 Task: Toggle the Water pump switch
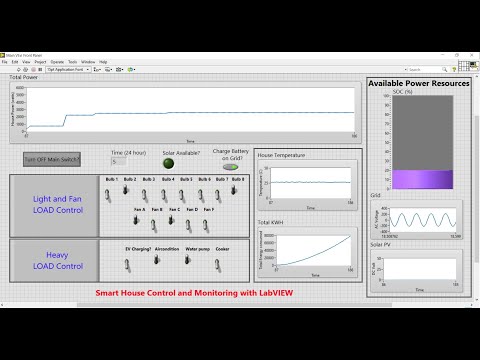[187, 259]
